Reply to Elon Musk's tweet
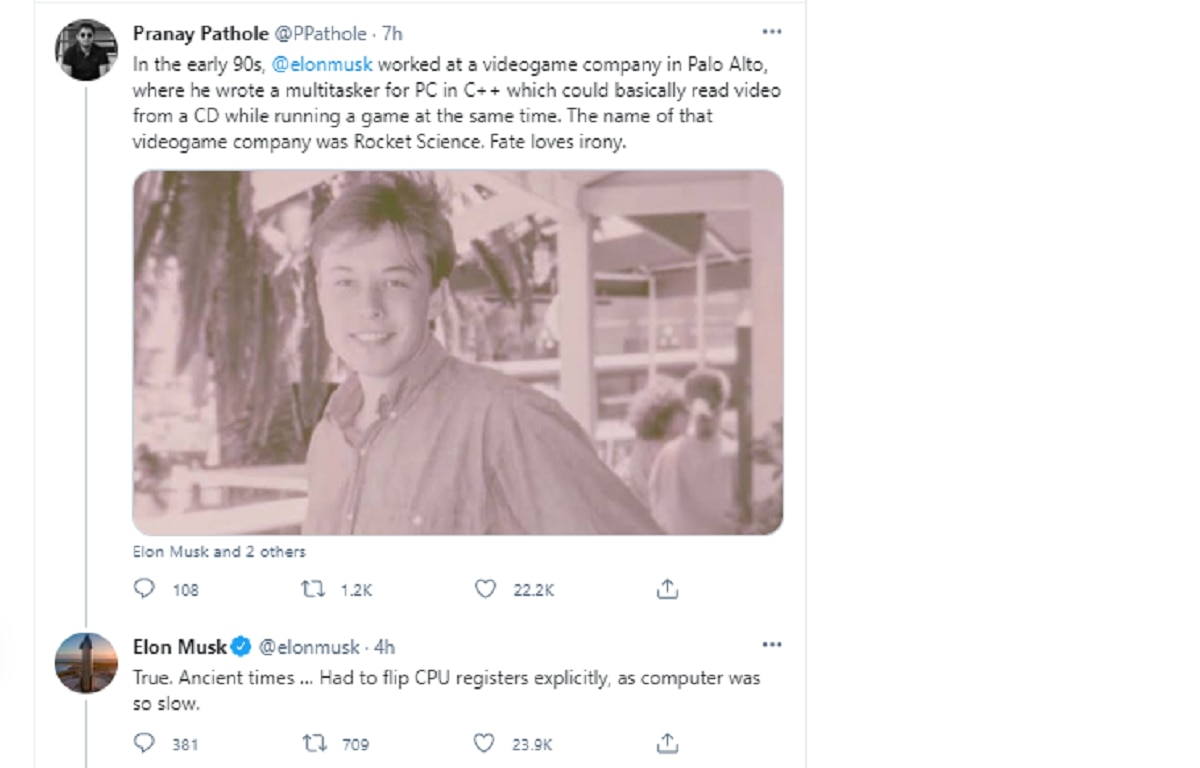Viewport: 1200px width, 768px height. click(x=145, y=743)
